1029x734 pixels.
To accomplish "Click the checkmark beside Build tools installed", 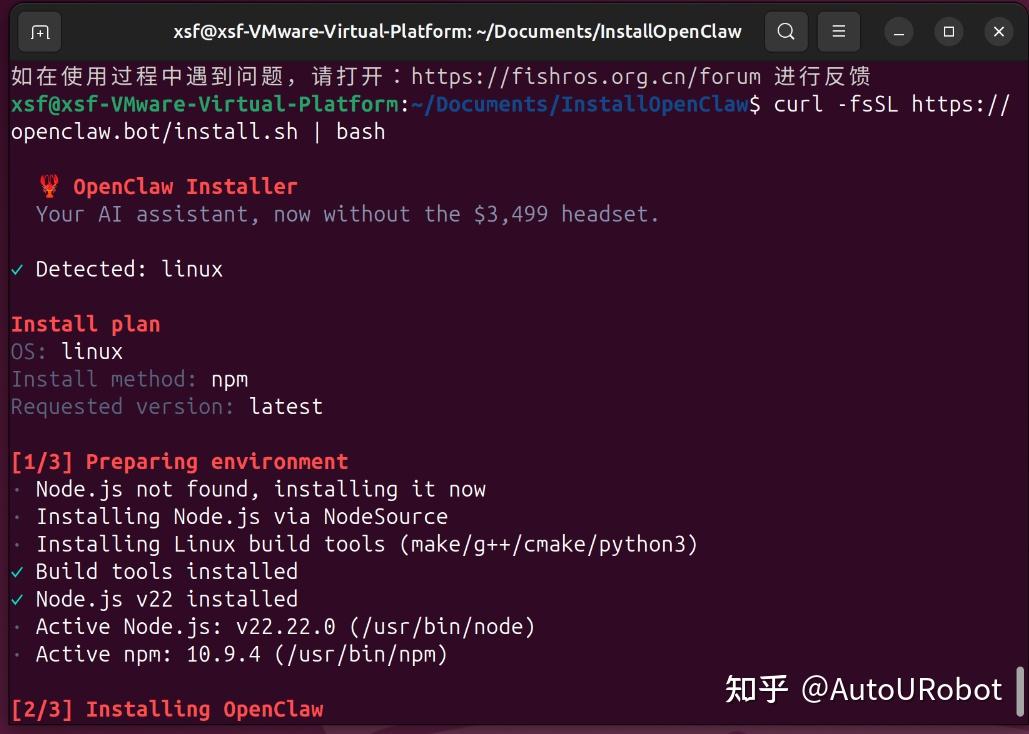I will [17, 572].
